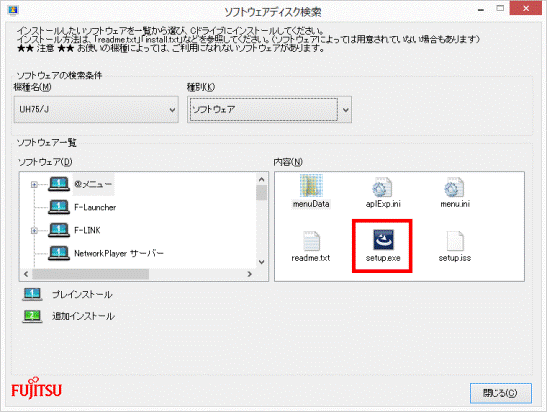Click the window title bar app icon

point(13,10)
